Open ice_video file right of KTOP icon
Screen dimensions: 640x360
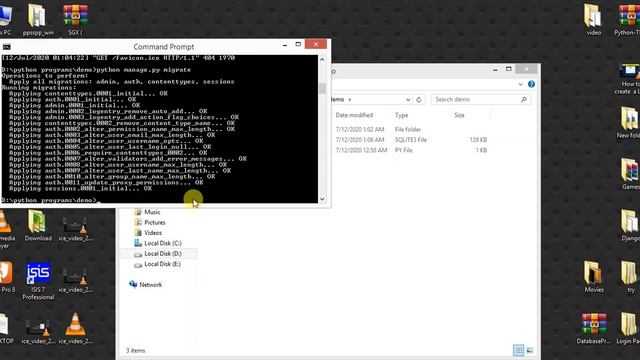[38, 332]
